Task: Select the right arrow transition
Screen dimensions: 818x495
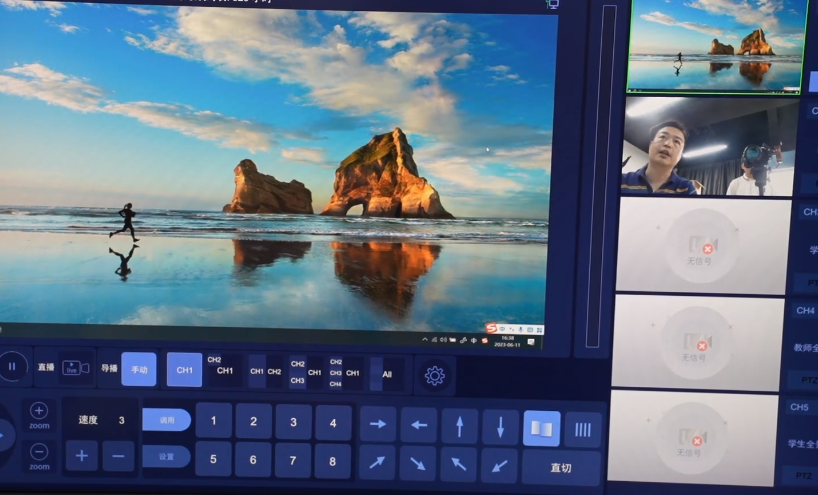Action: (x=378, y=425)
